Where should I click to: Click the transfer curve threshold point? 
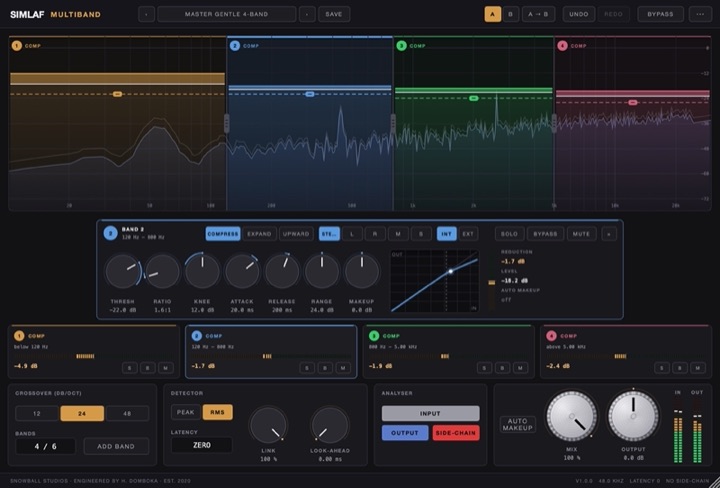451,271
